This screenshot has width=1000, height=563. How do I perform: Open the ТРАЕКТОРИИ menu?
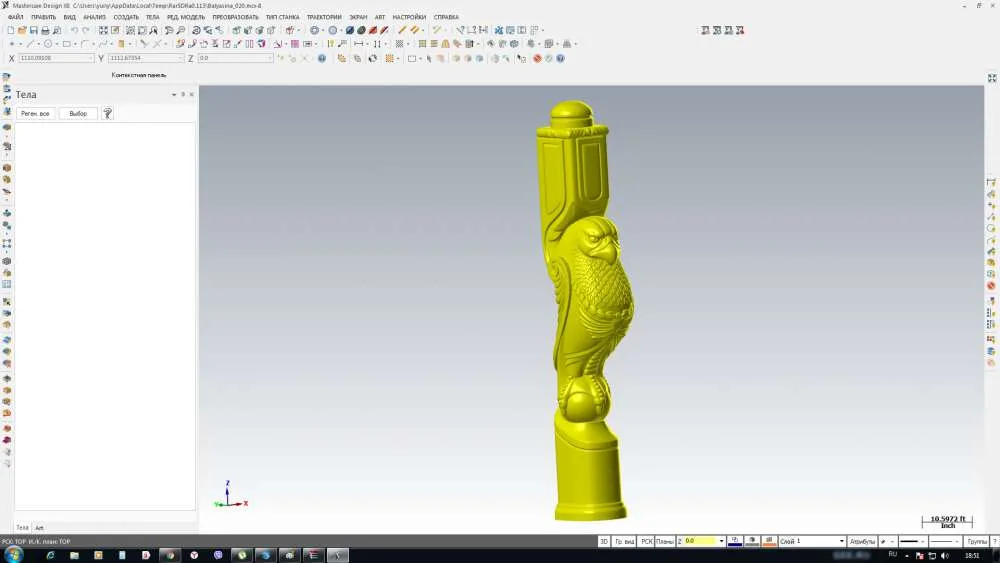click(x=324, y=17)
